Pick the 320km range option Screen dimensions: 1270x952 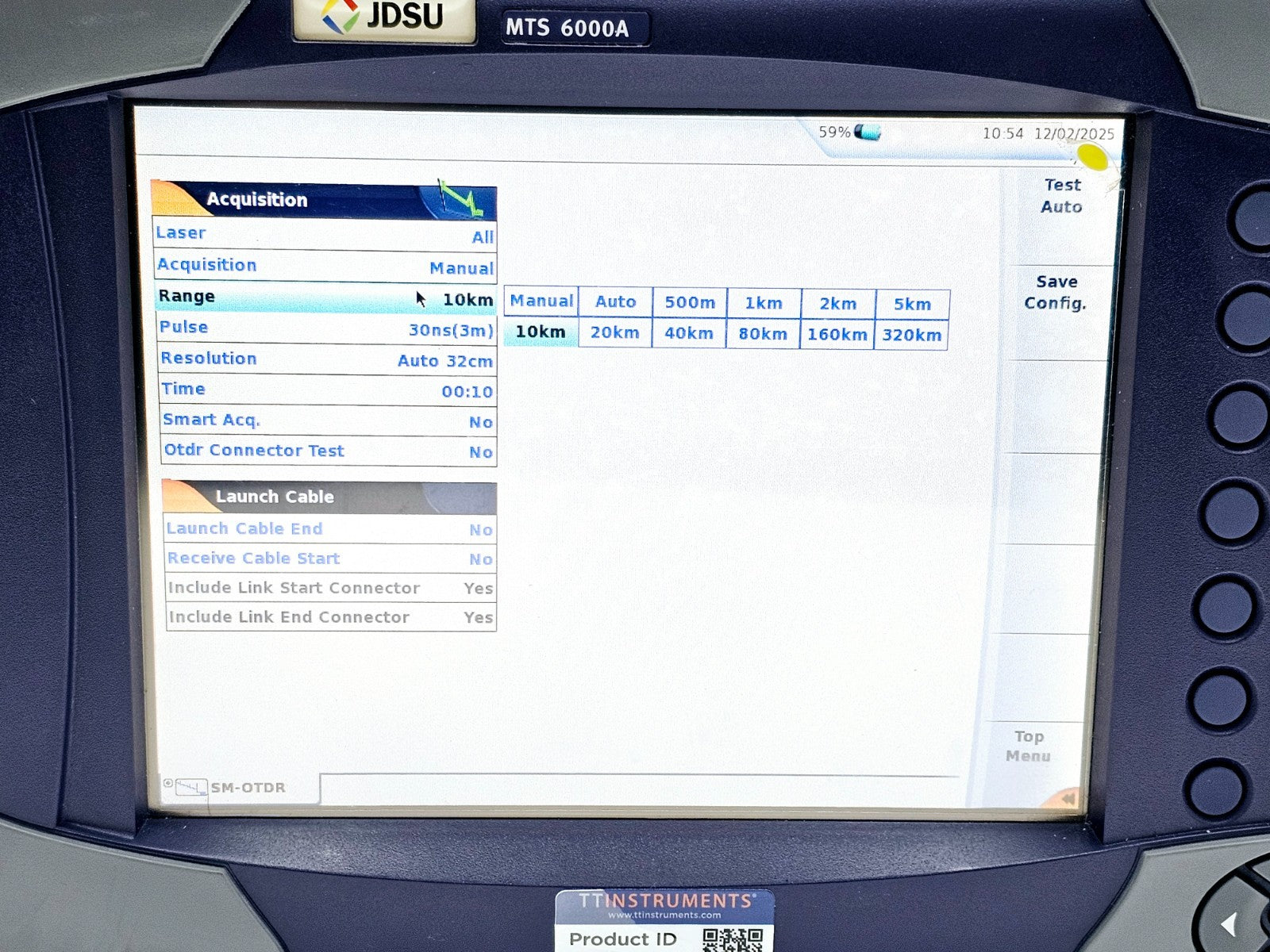coord(911,335)
